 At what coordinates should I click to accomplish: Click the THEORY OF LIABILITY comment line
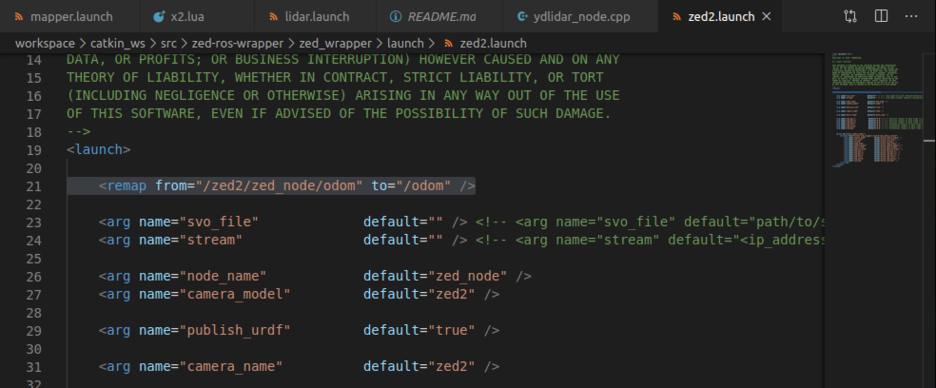[335, 78]
